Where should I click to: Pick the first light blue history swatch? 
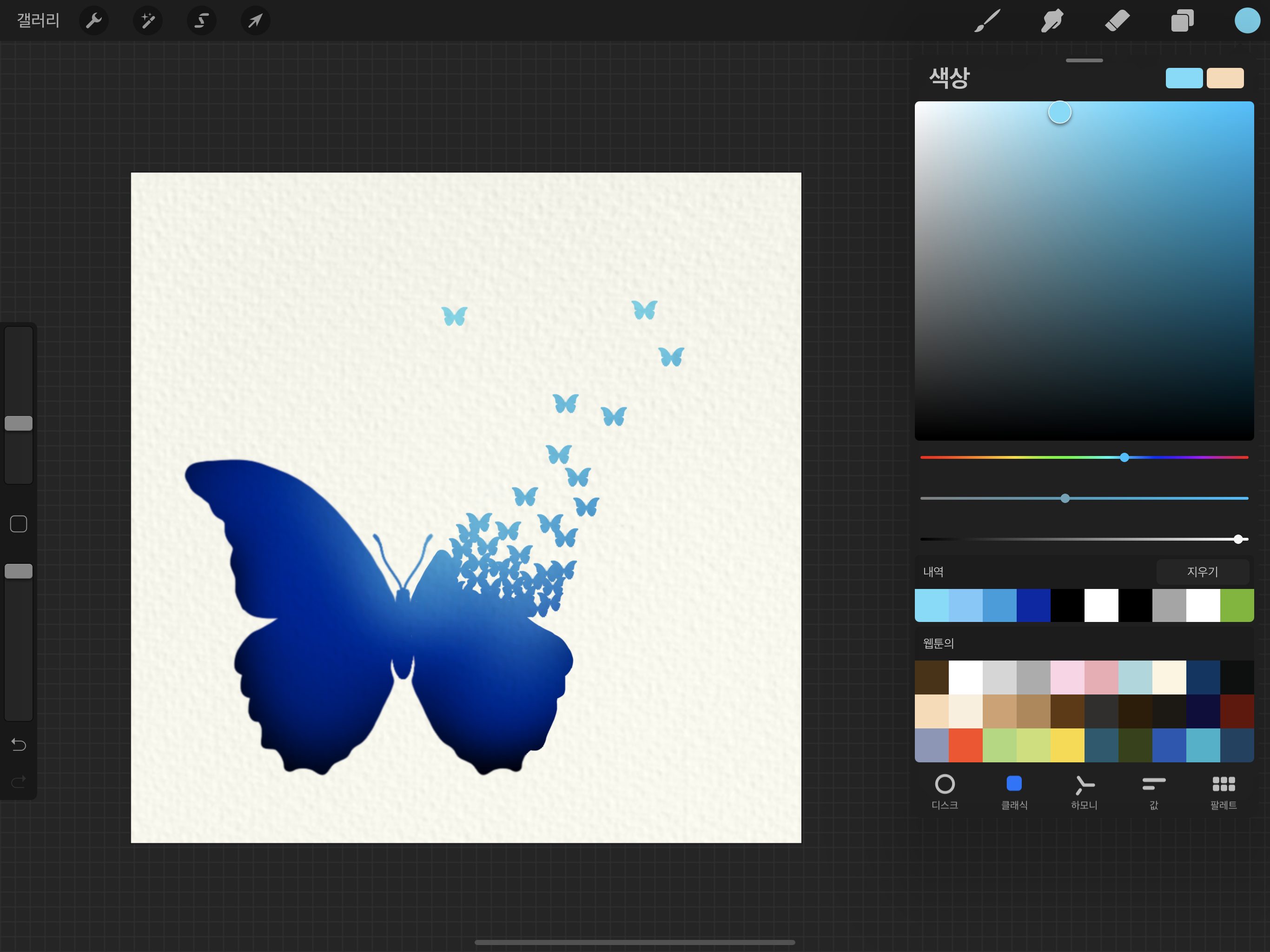pos(932,605)
